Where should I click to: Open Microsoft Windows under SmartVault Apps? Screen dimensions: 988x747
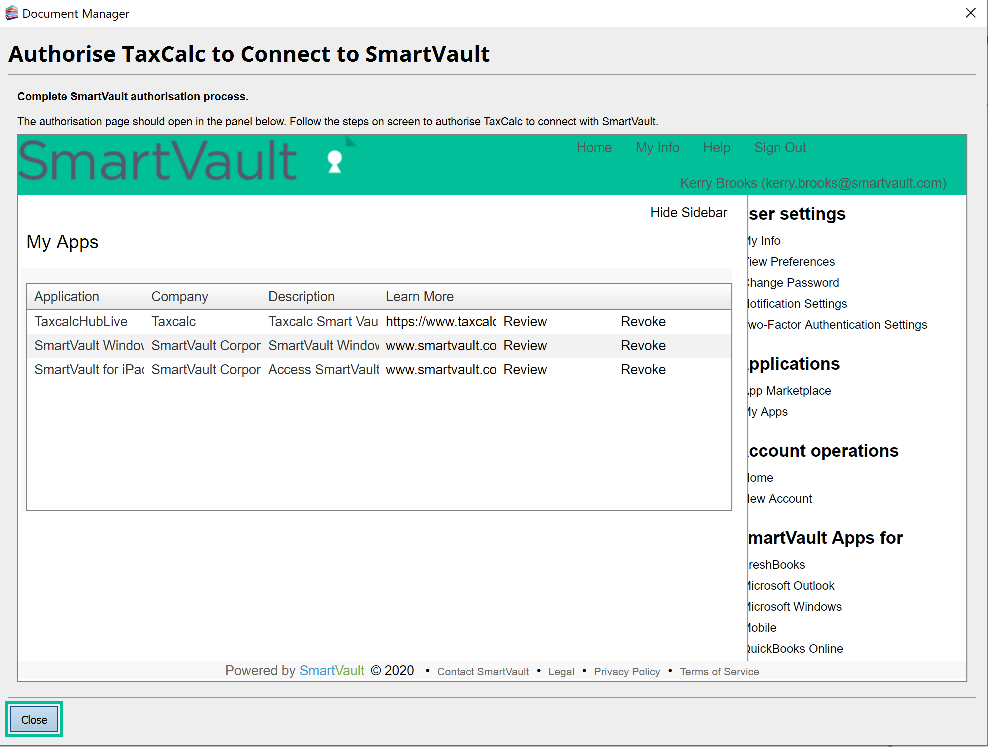click(794, 607)
